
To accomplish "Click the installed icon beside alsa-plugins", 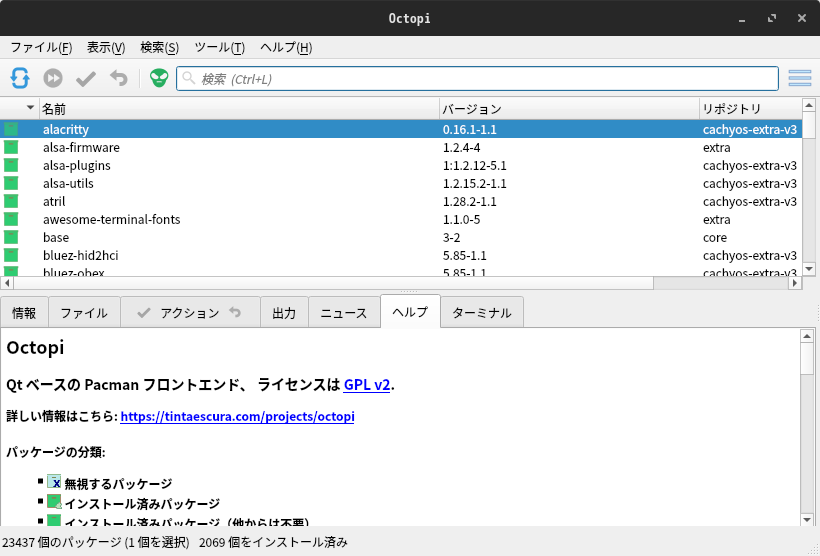I will (11, 165).
